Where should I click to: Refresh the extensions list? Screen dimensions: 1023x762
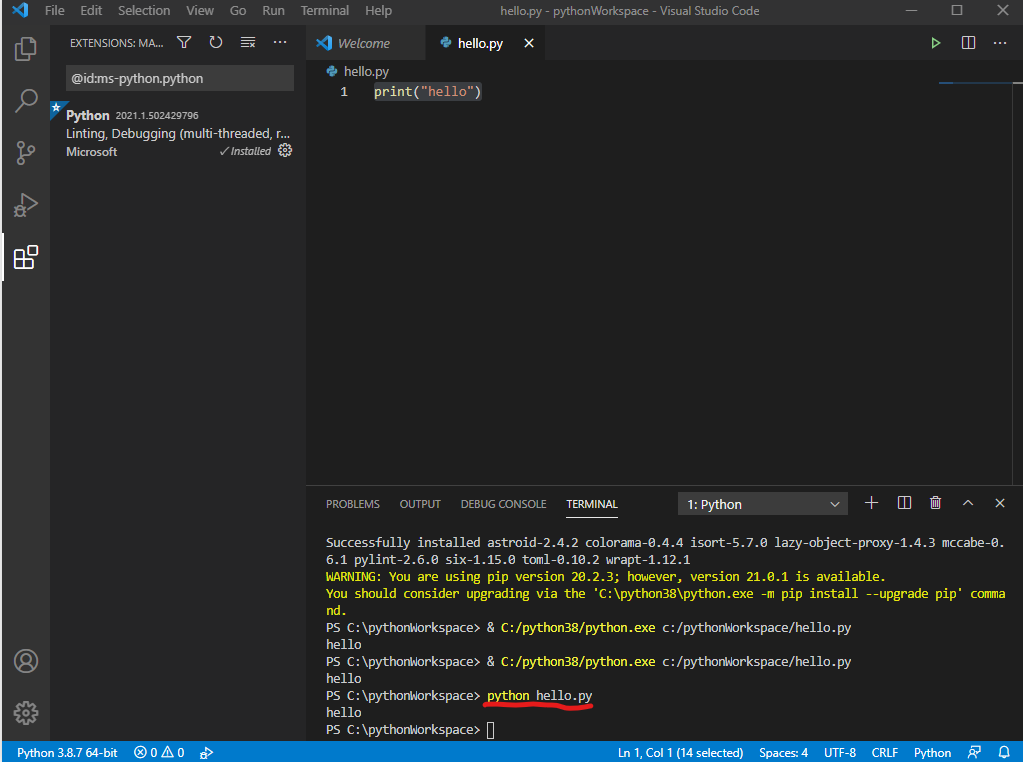point(216,42)
